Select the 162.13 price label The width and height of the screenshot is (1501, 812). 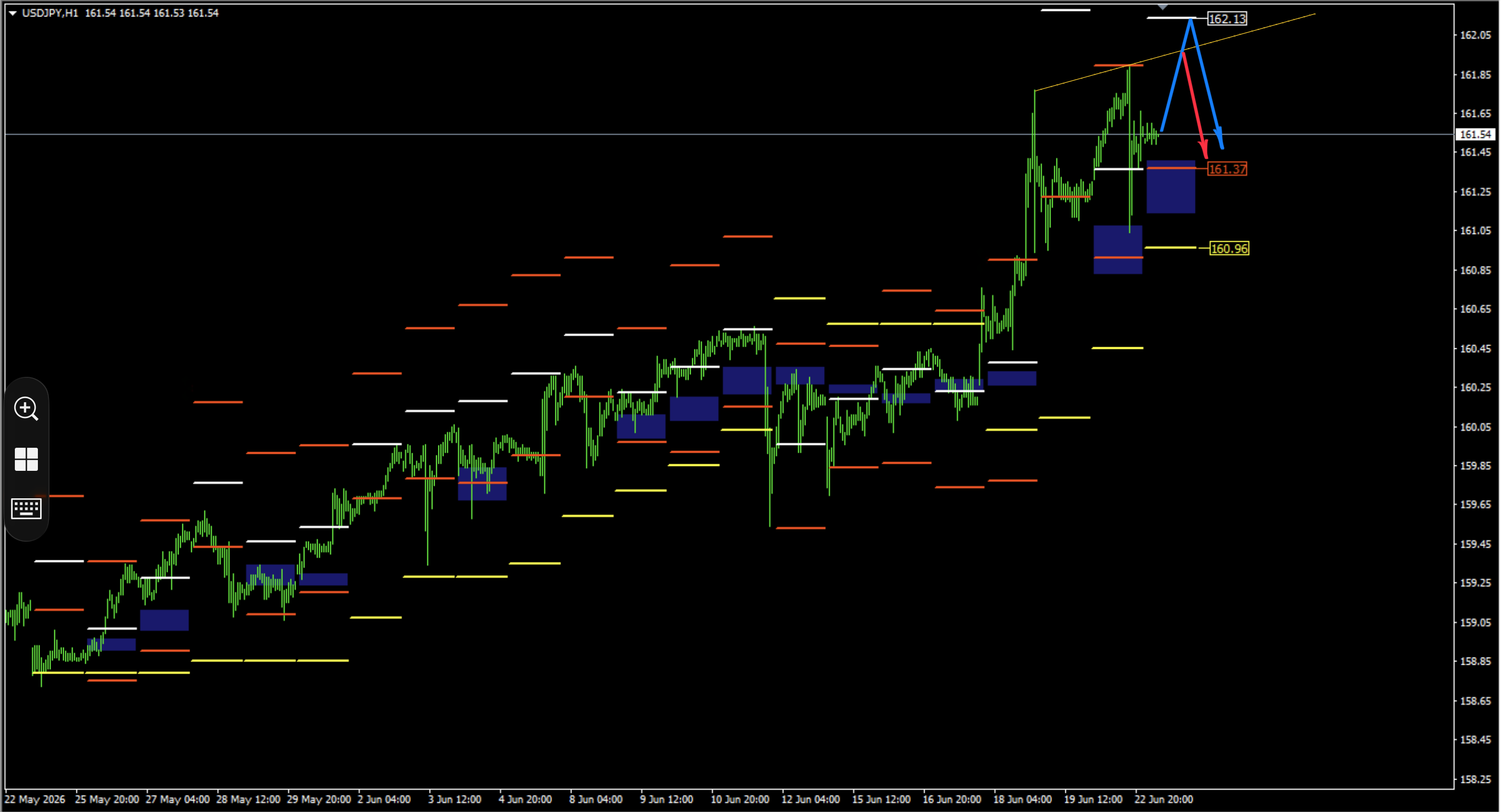(1227, 19)
